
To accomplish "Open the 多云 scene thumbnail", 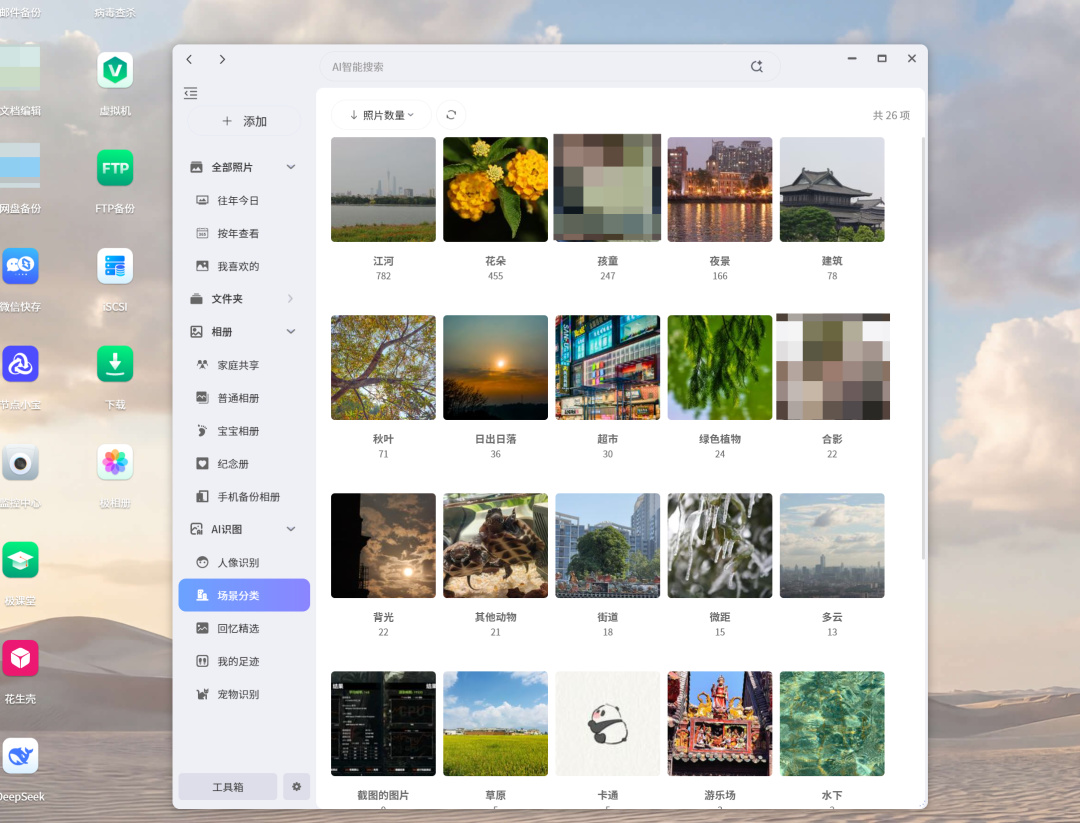I will click(x=832, y=545).
